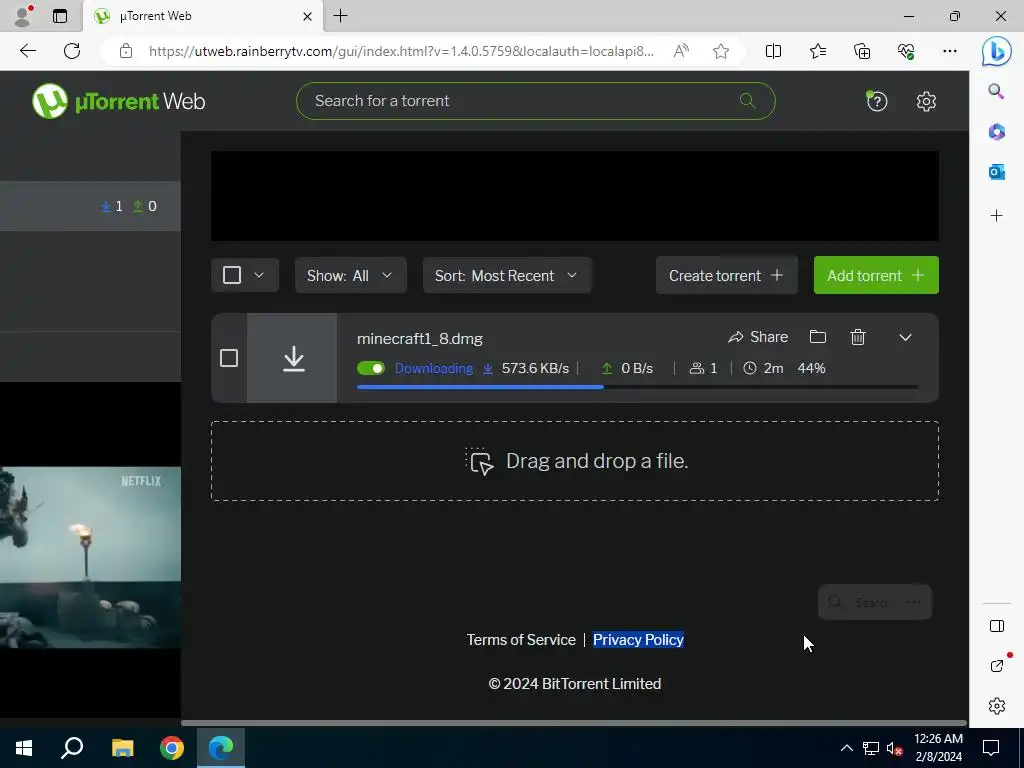
Task: Open containing folder for minecraft1_8.dmg
Action: [x=818, y=337]
